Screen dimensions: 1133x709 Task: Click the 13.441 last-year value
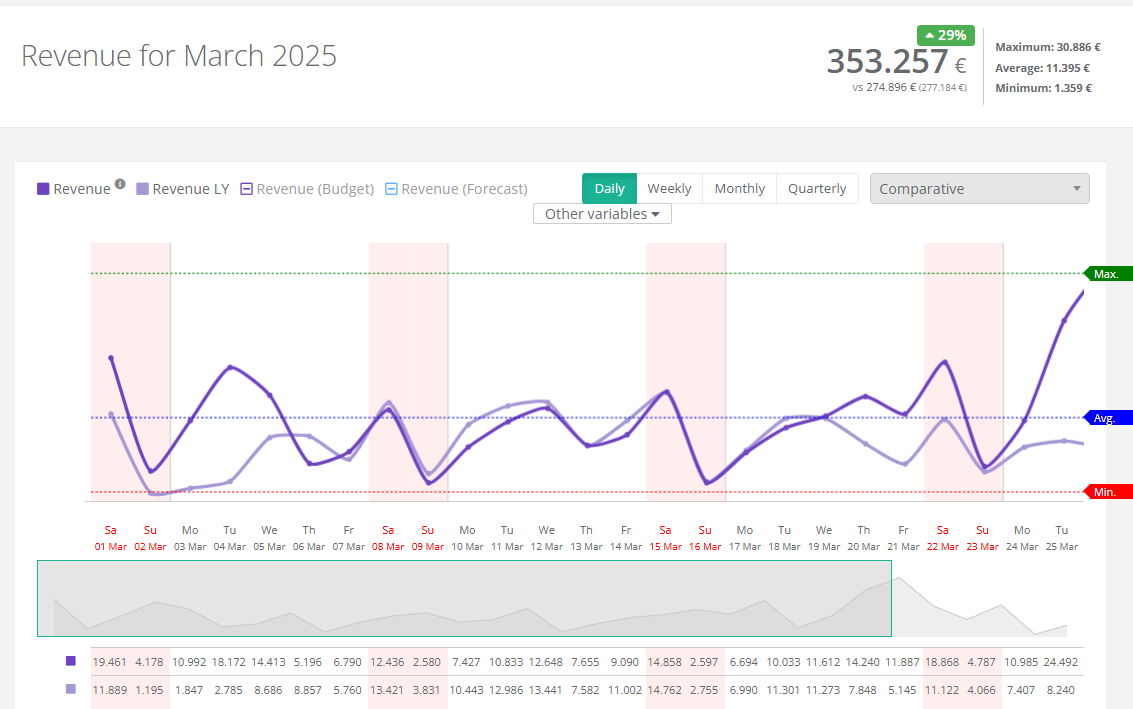click(x=545, y=690)
